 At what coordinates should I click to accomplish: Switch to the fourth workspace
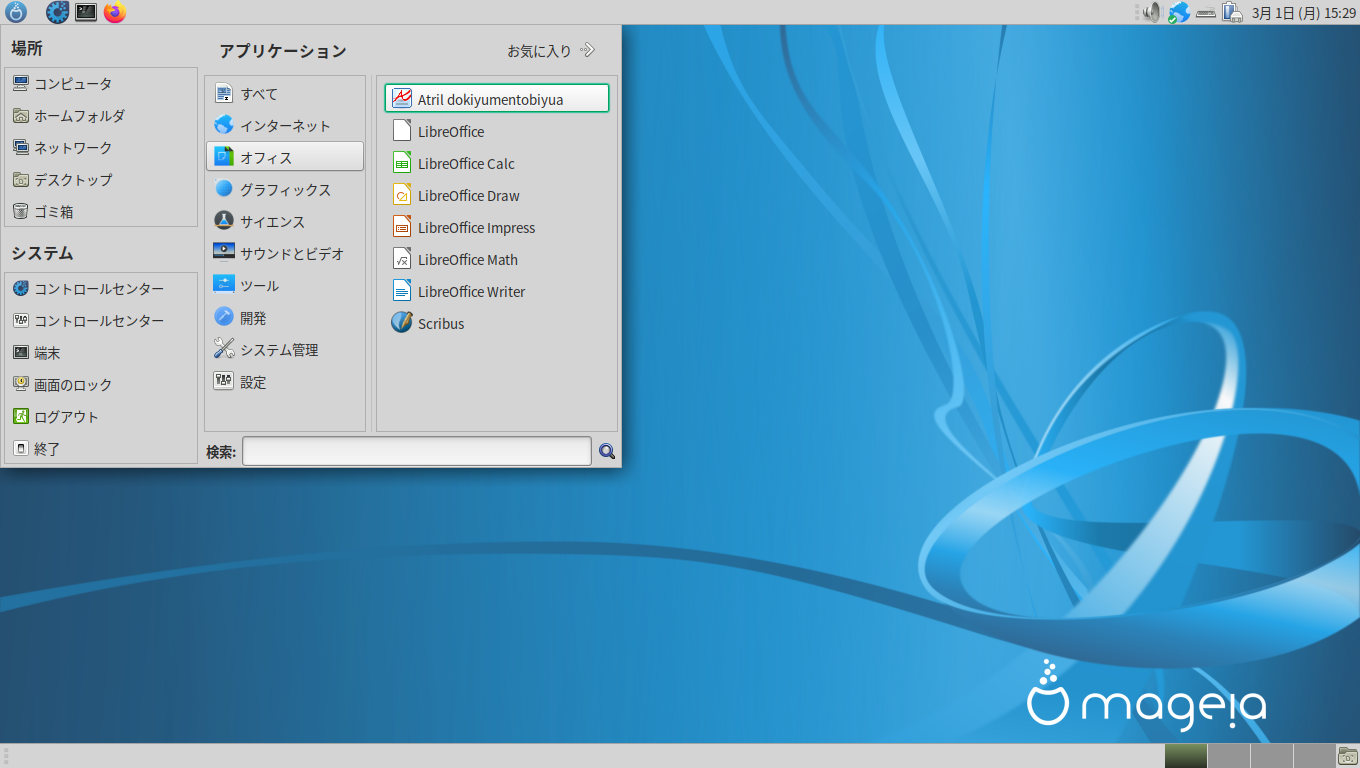click(1315, 756)
